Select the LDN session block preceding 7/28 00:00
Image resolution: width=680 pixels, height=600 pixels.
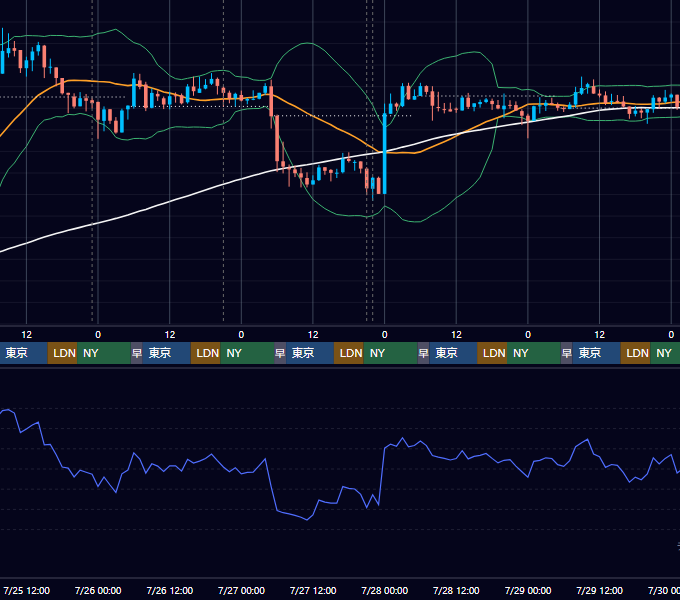pos(349,353)
